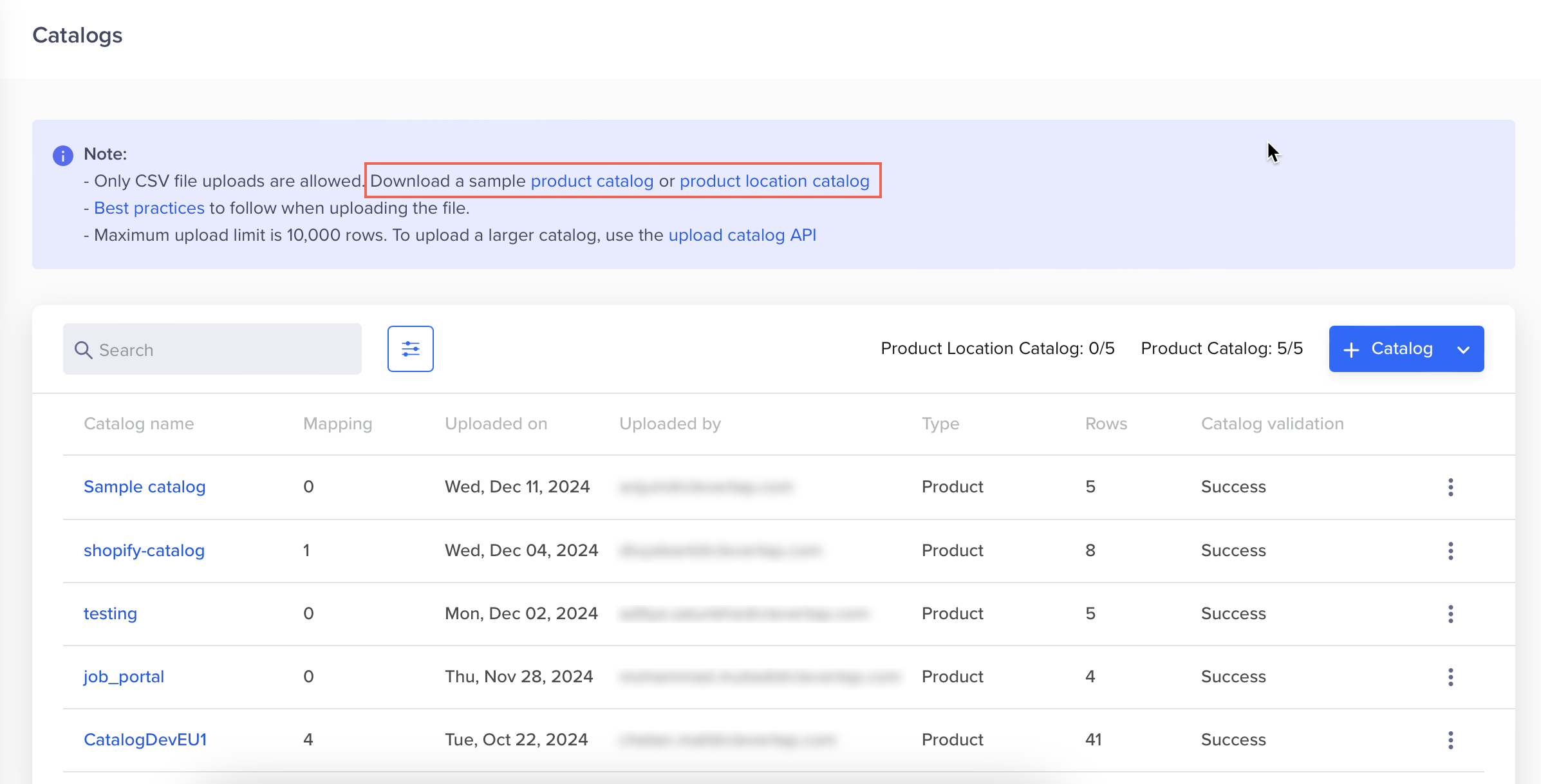Open the kebab menu for CatalogDevEU1 row
Image resolution: width=1541 pixels, height=784 pixels.
click(x=1450, y=740)
